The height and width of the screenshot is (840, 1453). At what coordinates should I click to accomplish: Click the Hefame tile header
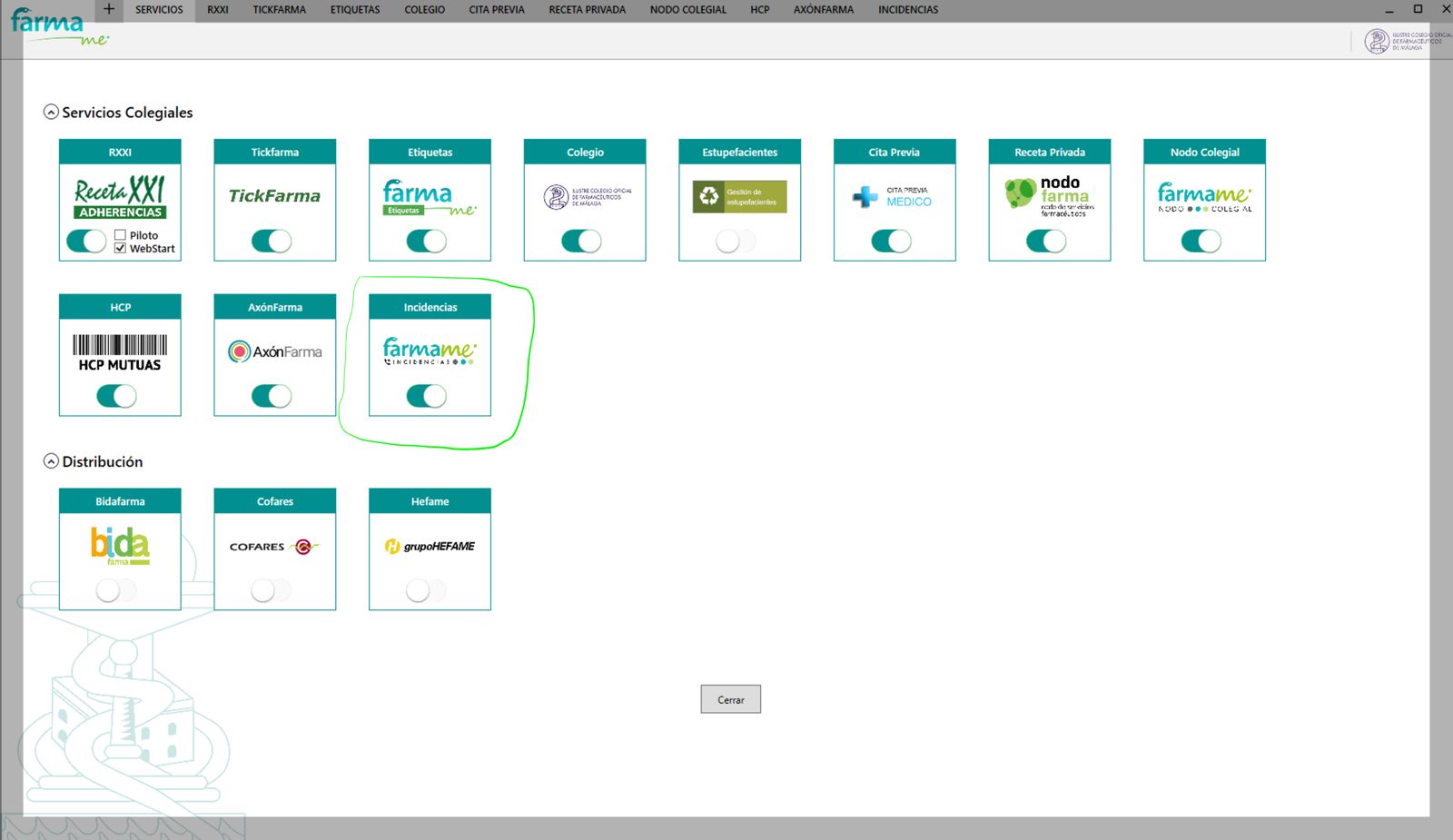[430, 501]
